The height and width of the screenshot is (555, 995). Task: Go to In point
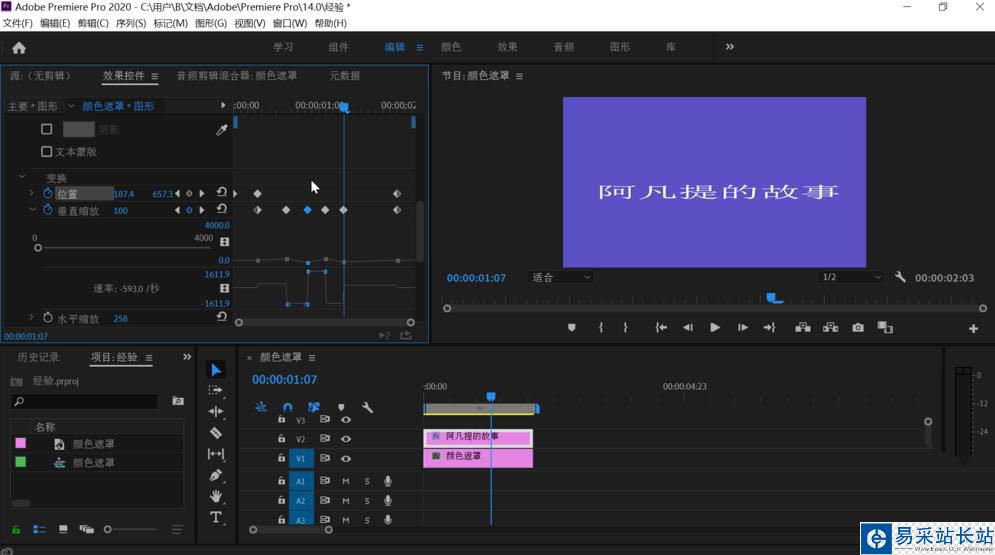661,328
